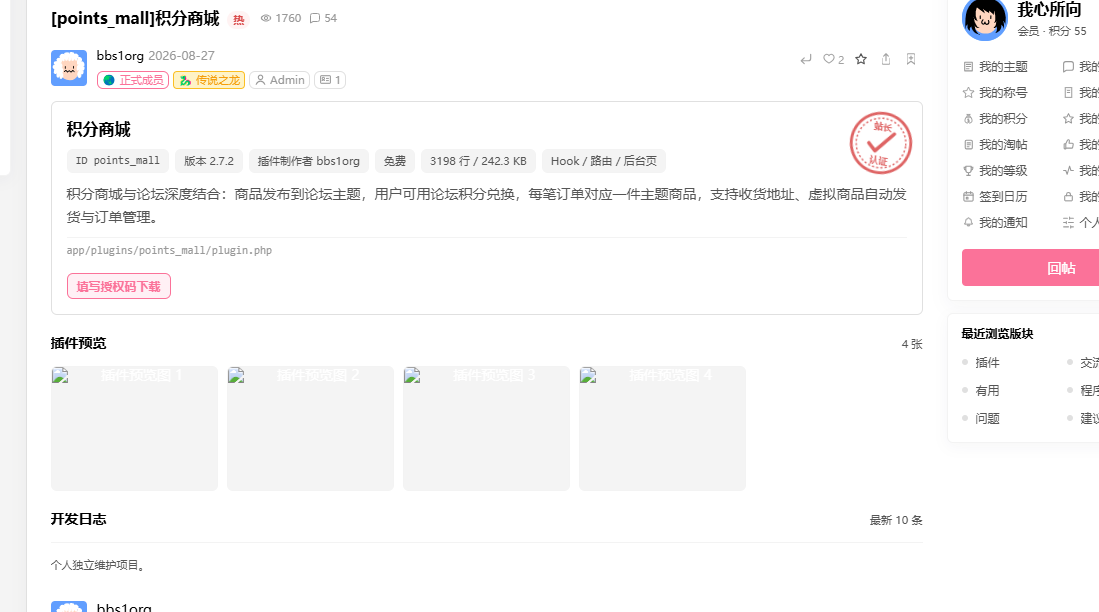The image size is (1099, 612).
Task: Click the Hook / 路由 / 后台页 tag
Action: coord(603,161)
